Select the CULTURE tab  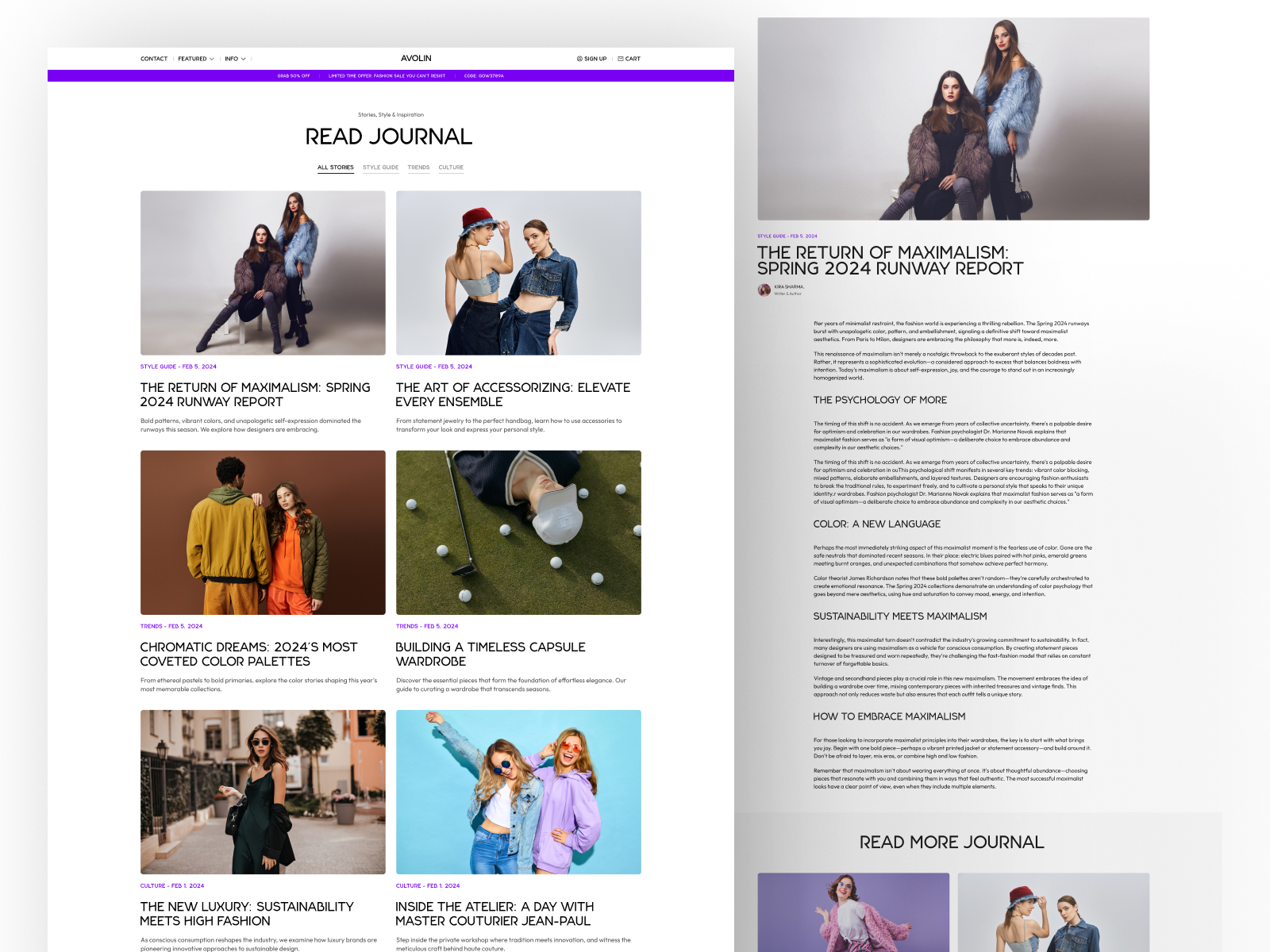[x=451, y=167]
